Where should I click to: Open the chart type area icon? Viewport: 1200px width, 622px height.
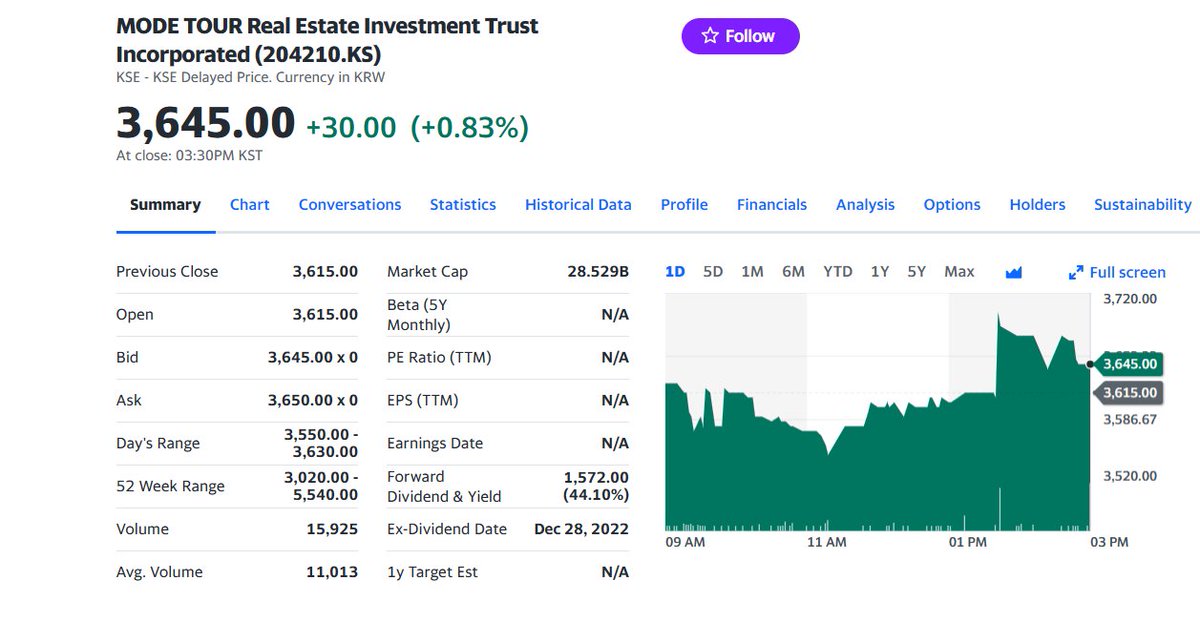point(1013,272)
